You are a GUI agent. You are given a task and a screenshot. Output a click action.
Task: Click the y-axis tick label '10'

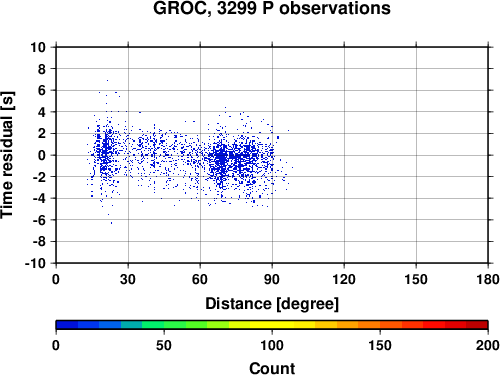(38, 47)
